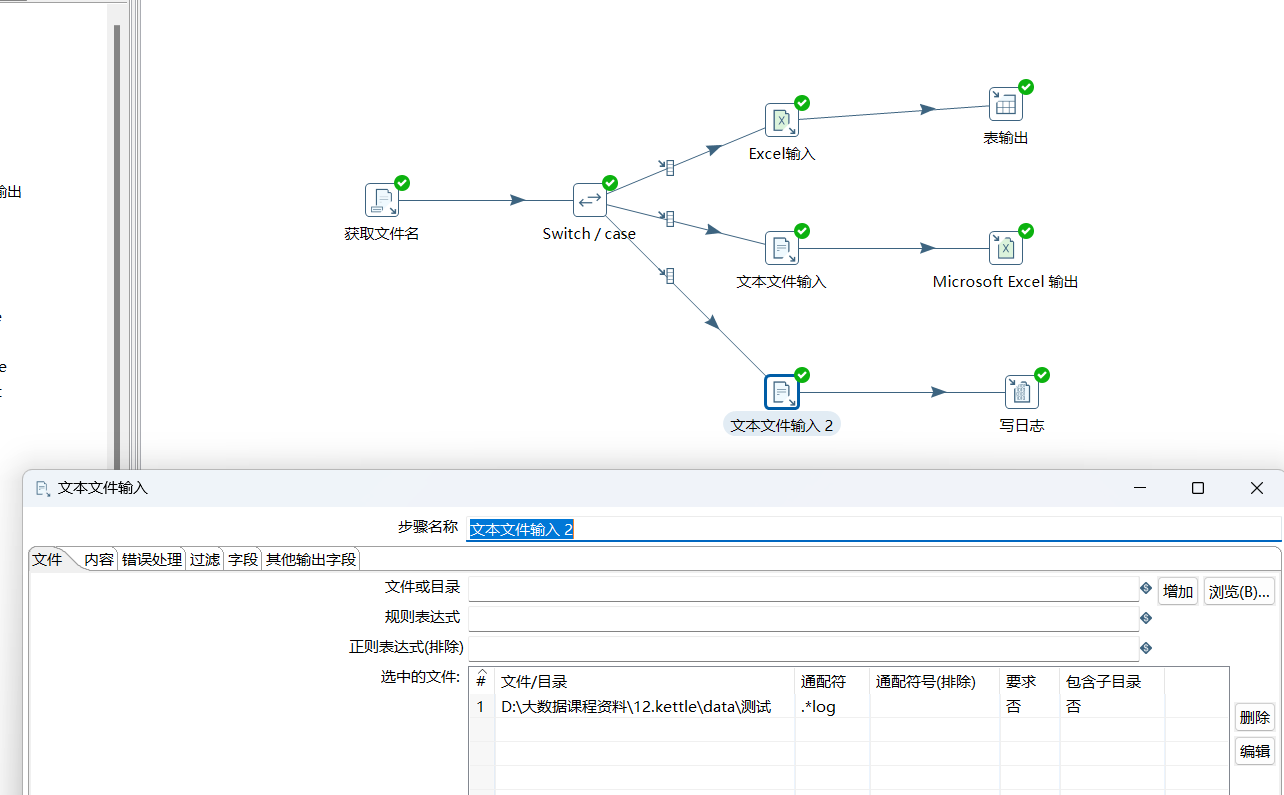Select the 文本文件输入 step icon

point(781,248)
